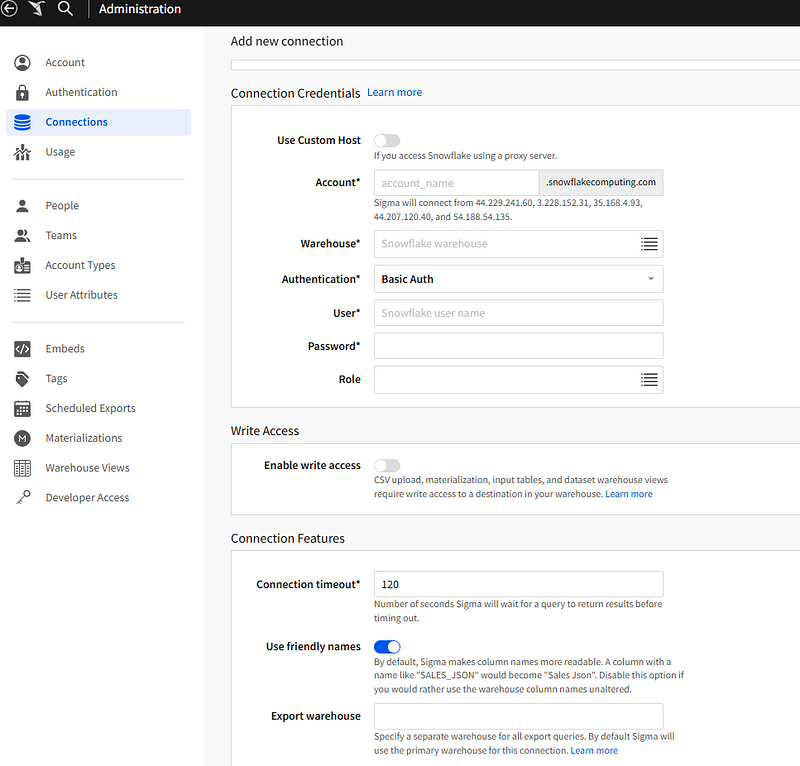Click the Connection Features heading
Image resolution: width=800 pixels, height=766 pixels.
click(288, 538)
